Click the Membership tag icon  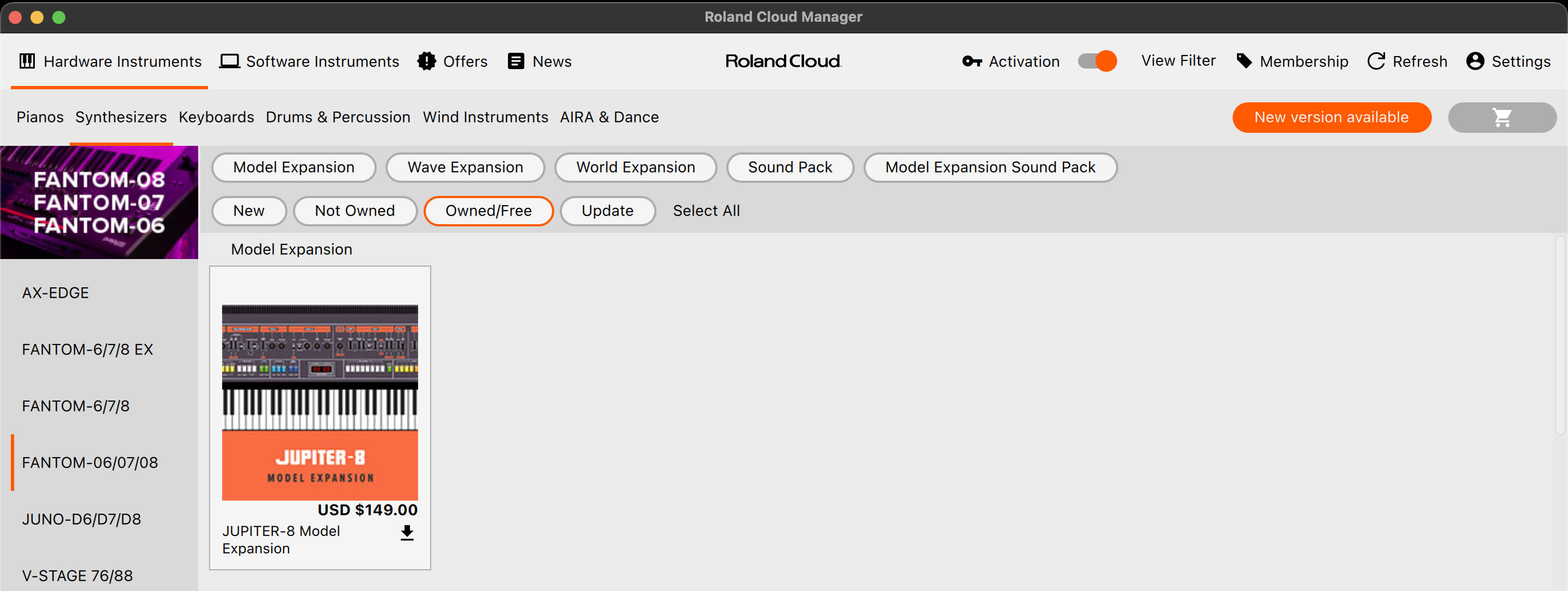(1244, 61)
